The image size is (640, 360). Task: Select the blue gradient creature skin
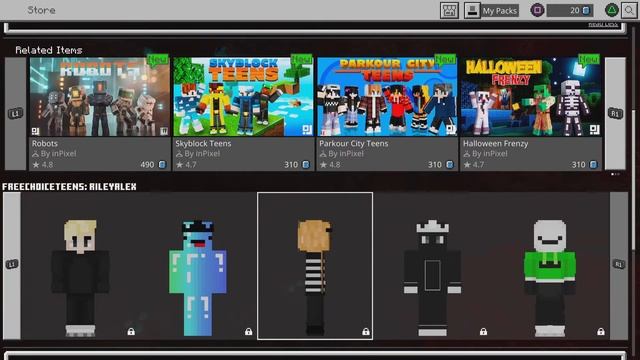(x=198, y=278)
